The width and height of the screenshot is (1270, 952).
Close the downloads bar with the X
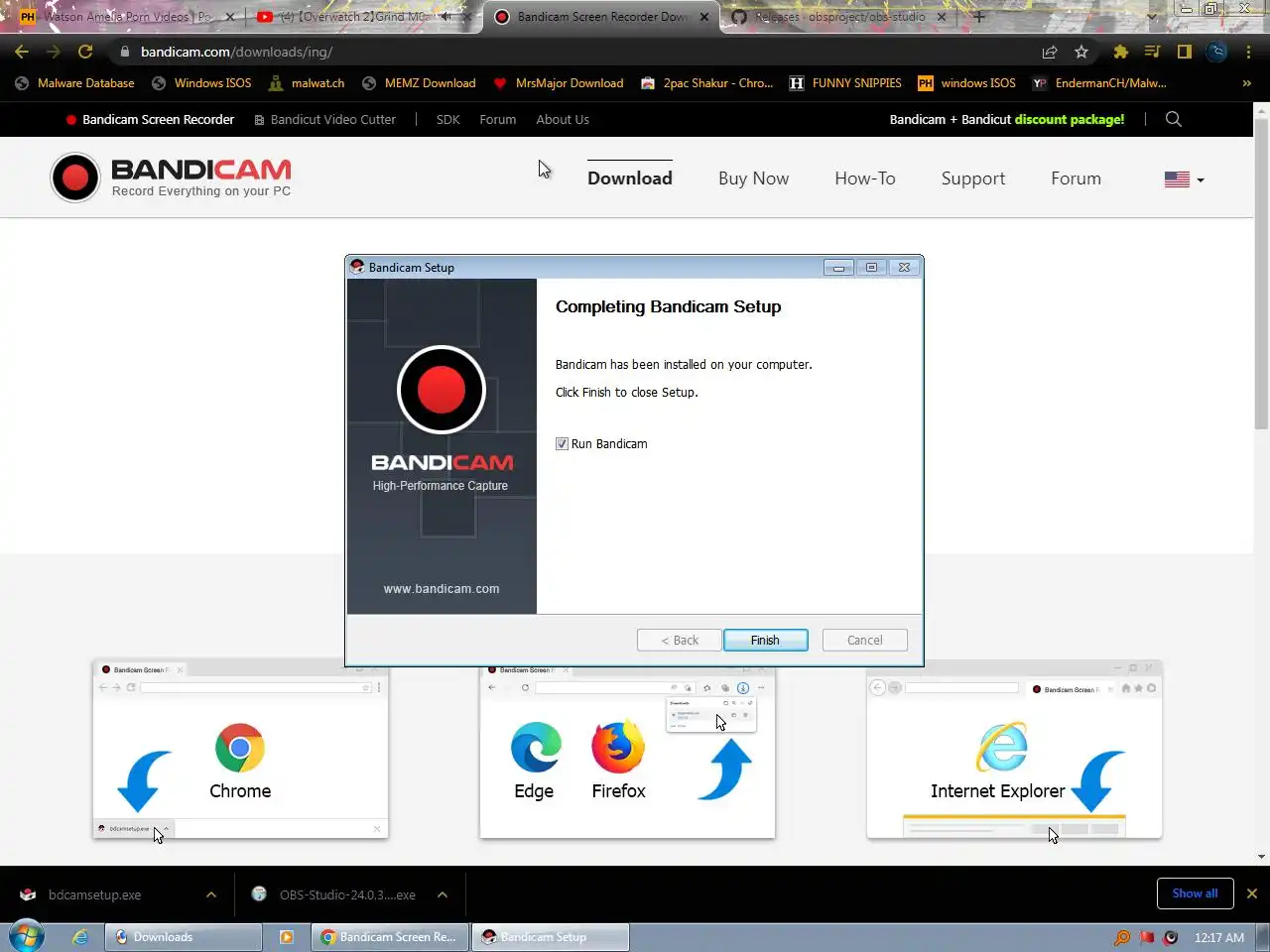[1252, 893]
